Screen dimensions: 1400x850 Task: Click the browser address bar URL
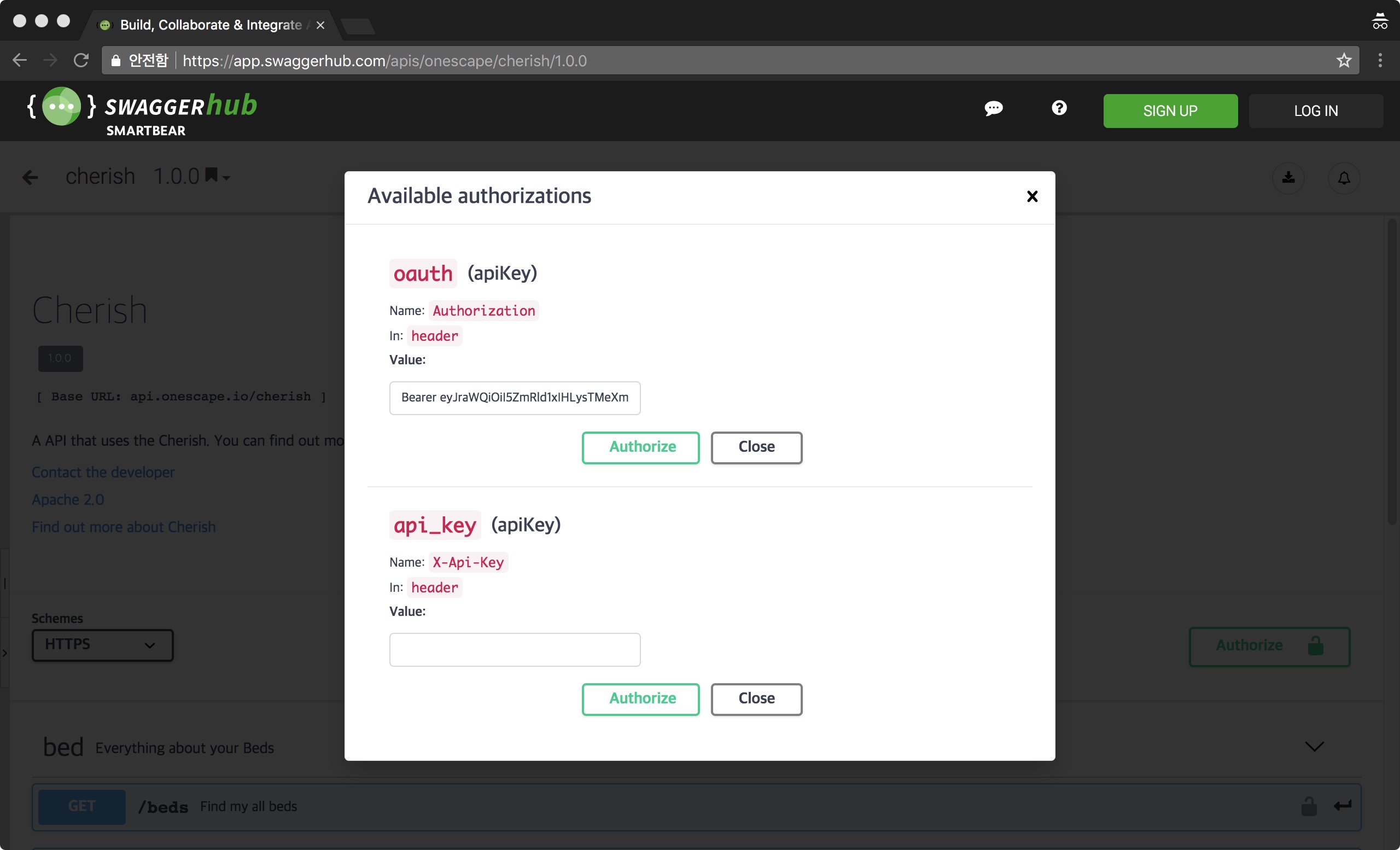tap(384, 61)
